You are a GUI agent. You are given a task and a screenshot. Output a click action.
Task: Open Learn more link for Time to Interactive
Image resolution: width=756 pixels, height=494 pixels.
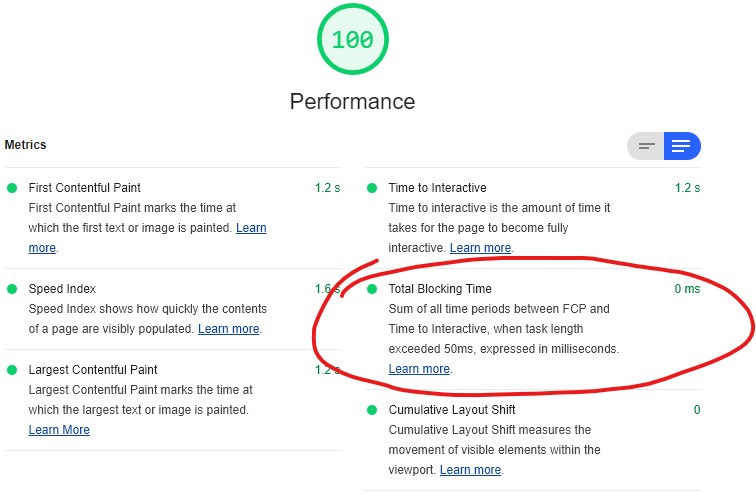(x=480, y=248)
